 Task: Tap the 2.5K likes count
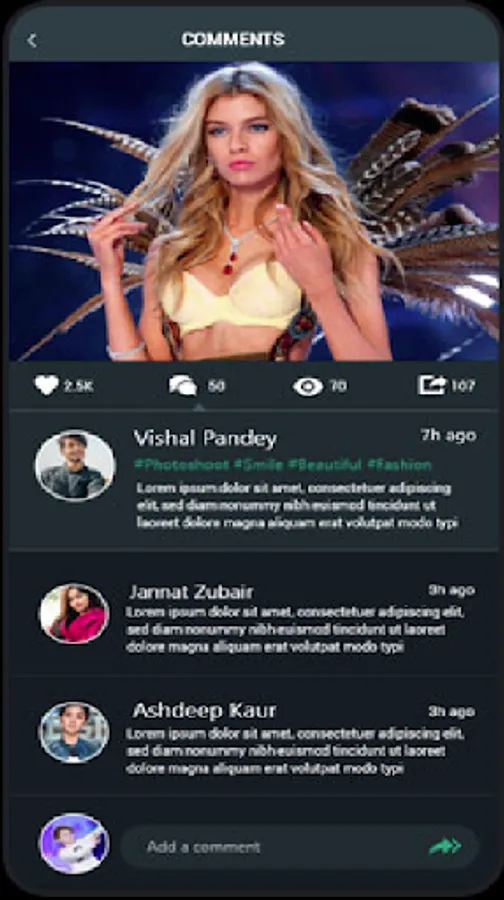click(78, 387)
